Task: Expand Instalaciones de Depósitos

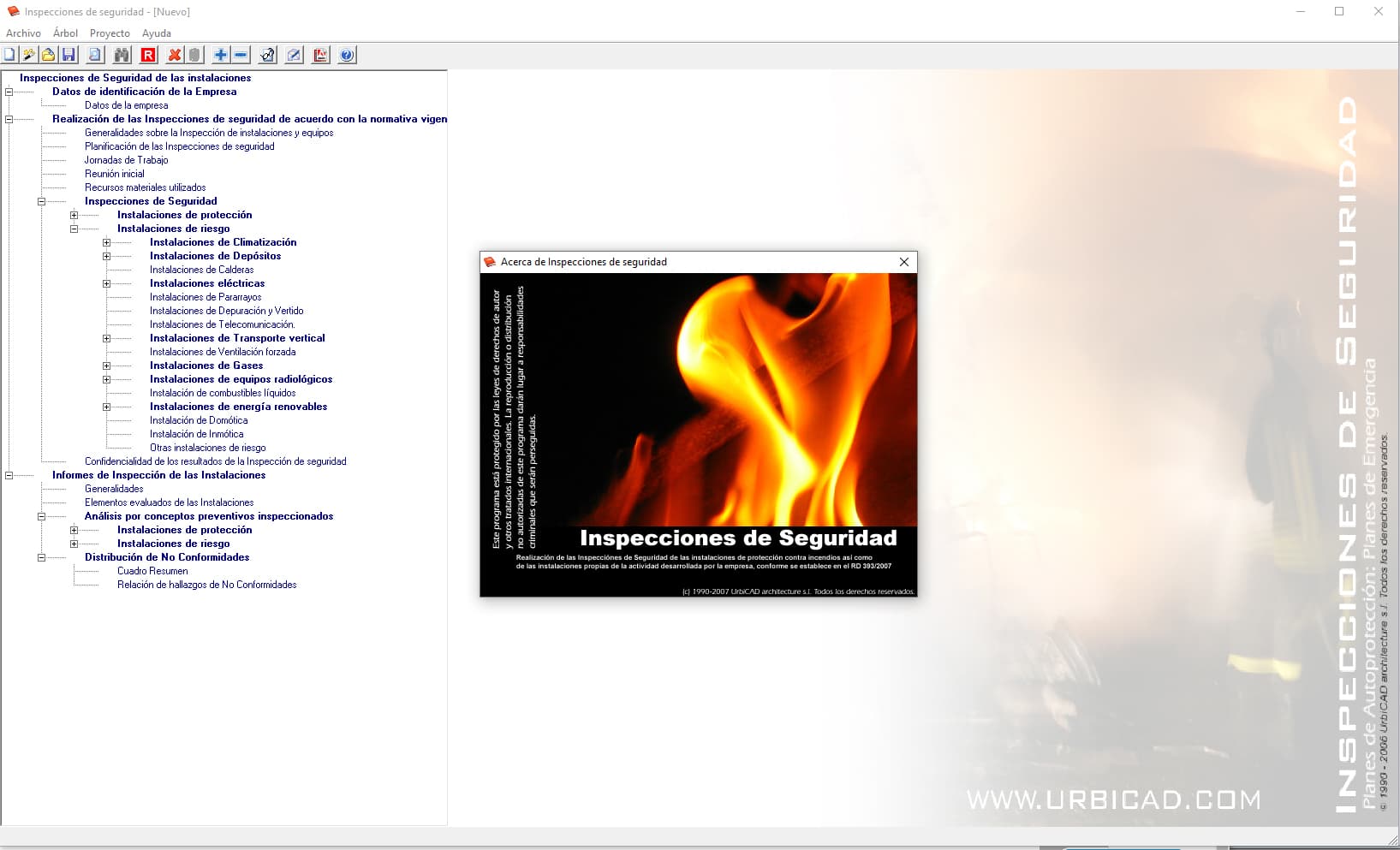Action: [x=106, y=256]
